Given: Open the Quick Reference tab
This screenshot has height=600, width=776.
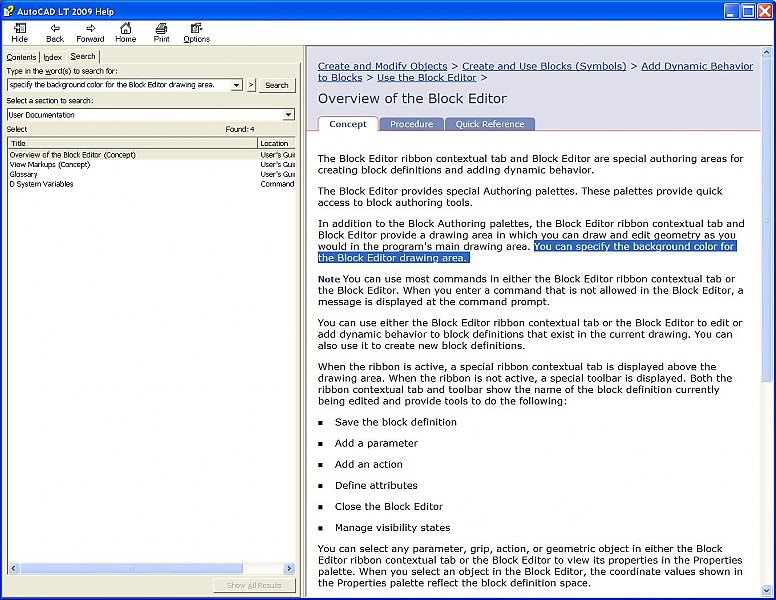Looking at the screenshot, I should tap(489, 124).
